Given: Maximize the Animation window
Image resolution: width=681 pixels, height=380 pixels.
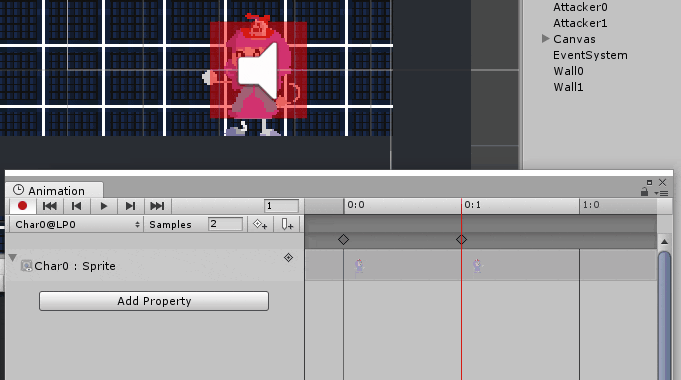Looking at the screenshot, I should coord(649,182).
